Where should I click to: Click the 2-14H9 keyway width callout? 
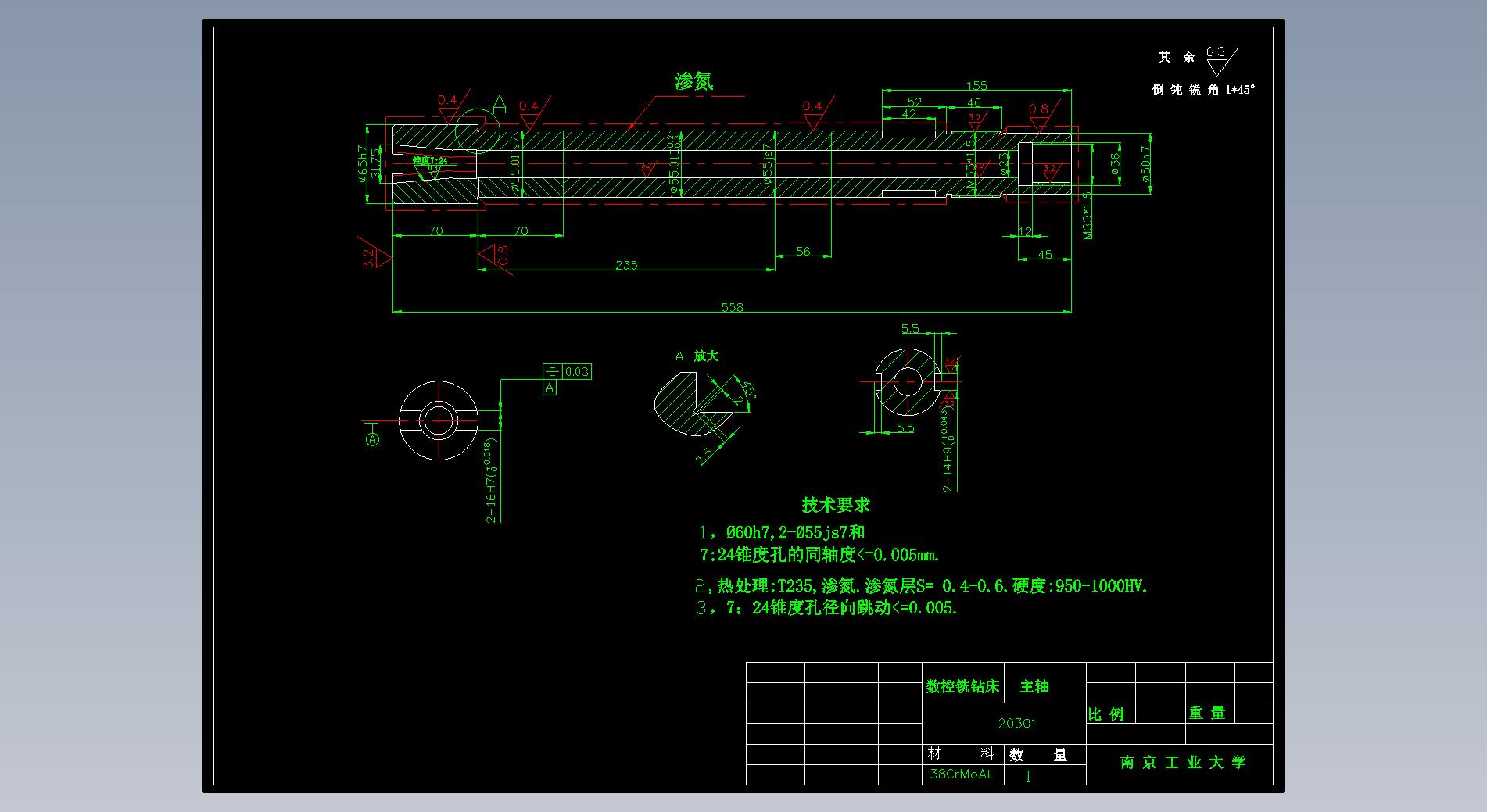pyautogui.click(x=948, y=449)
